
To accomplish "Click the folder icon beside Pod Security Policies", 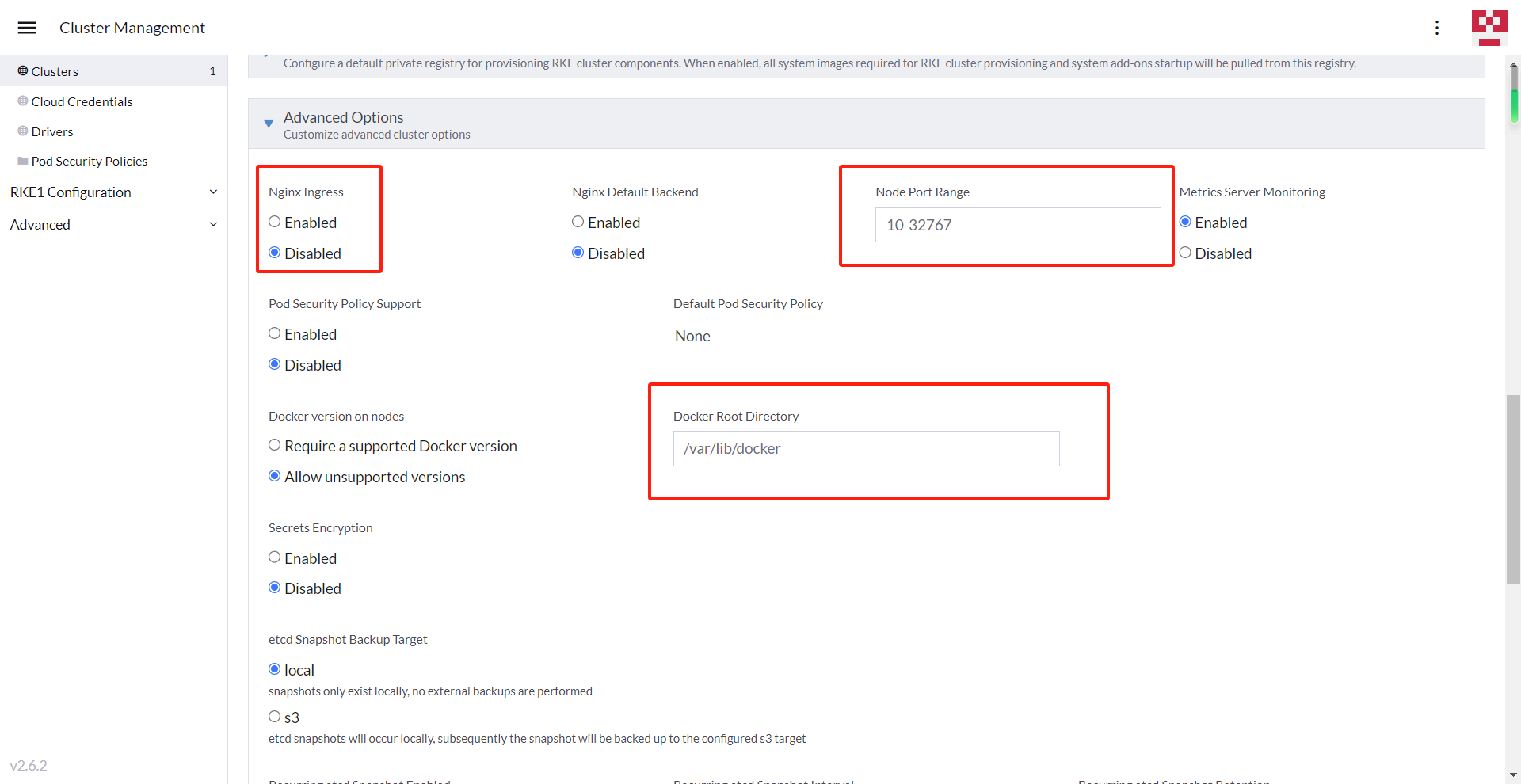I will click(x=23, y=161).
